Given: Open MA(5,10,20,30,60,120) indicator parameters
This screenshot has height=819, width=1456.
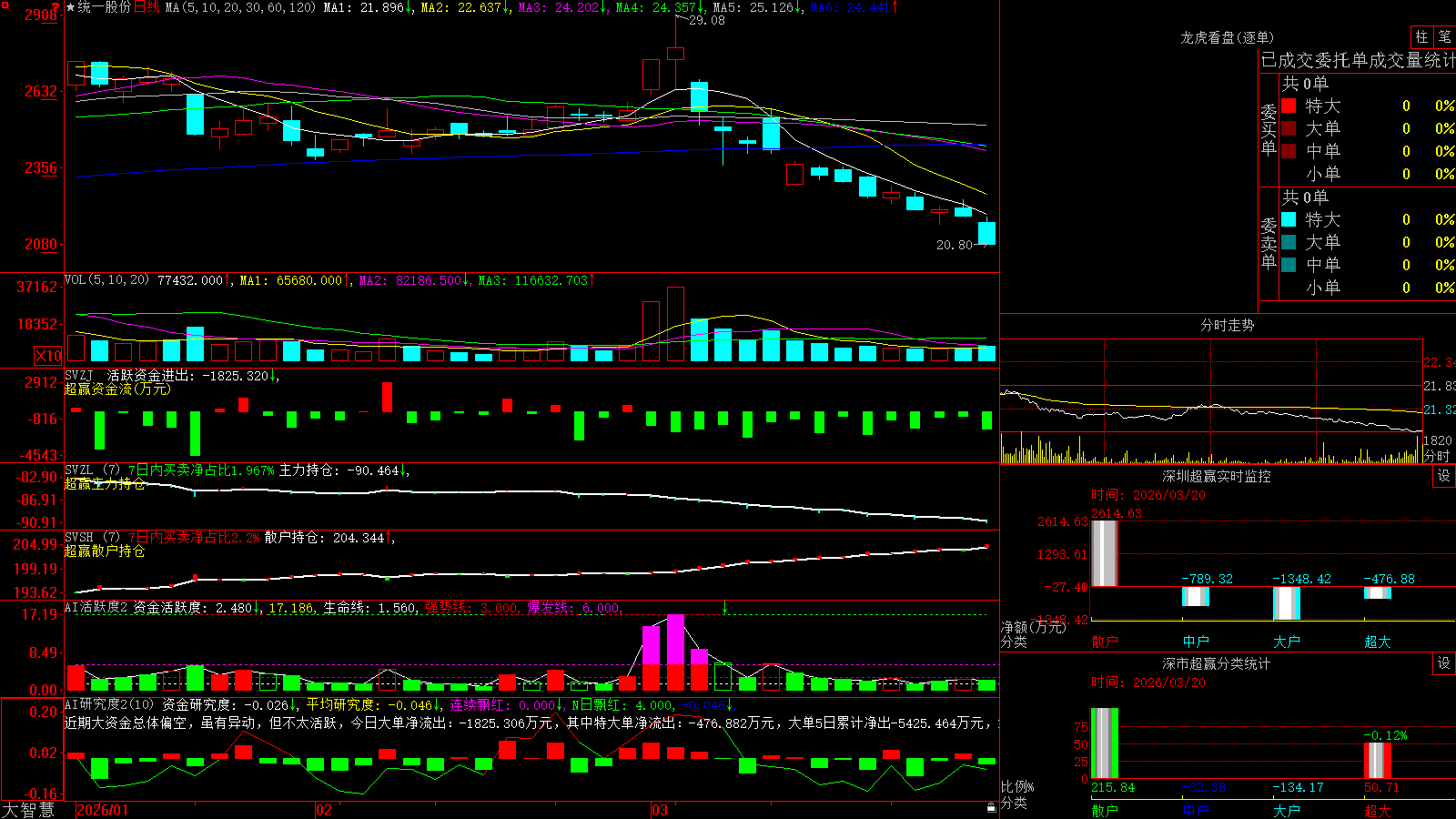Looking at the screenshot, I should tap(240, 7).
